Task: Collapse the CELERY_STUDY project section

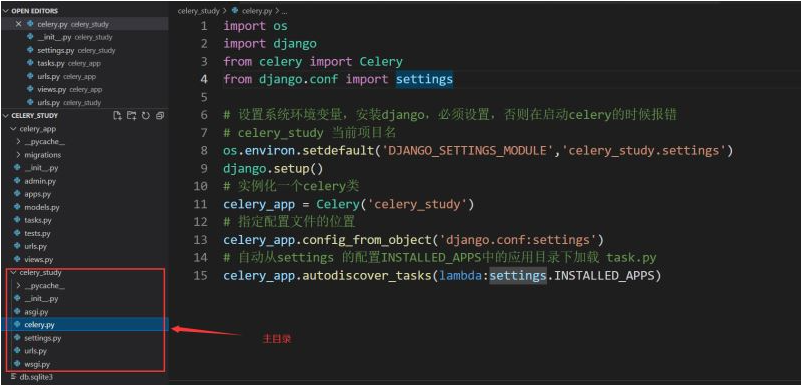Action: [7, 116]
